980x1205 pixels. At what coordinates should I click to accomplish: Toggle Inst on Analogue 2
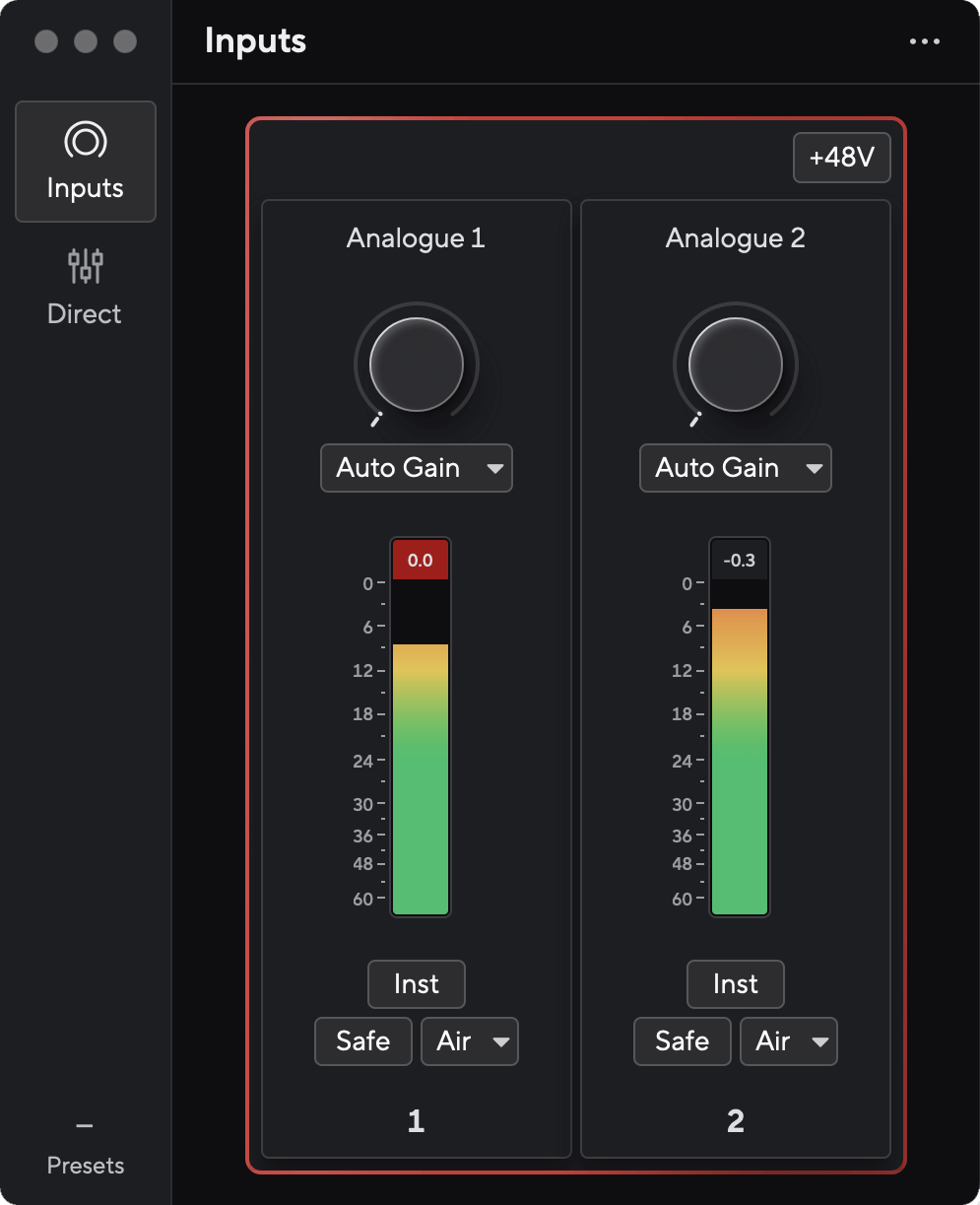tap(735, 983)
